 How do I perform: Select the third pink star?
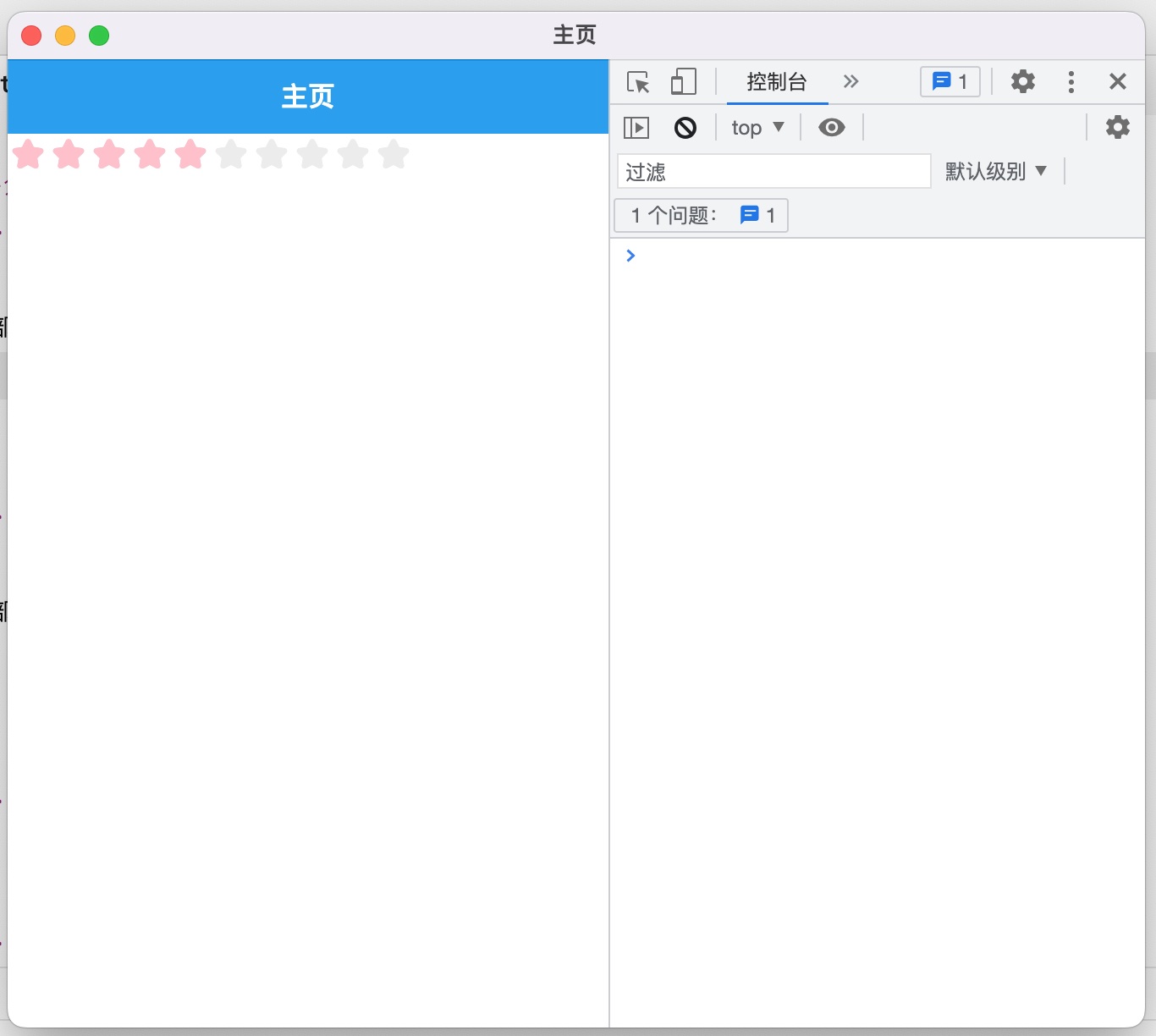click(109, 154)
